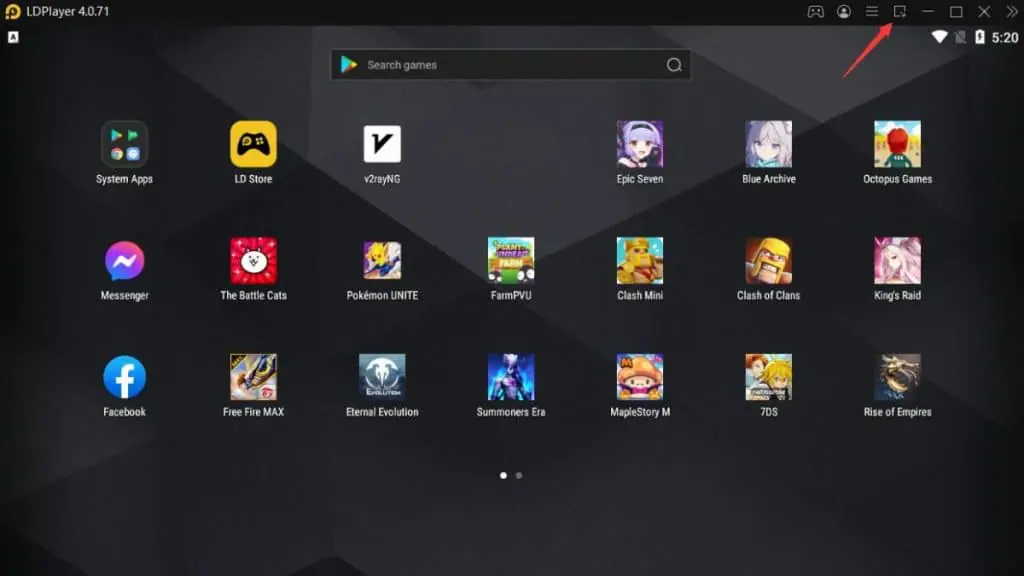Open the multi-instance window icon
Viewport: 1024px width, 576px height.
898,11
